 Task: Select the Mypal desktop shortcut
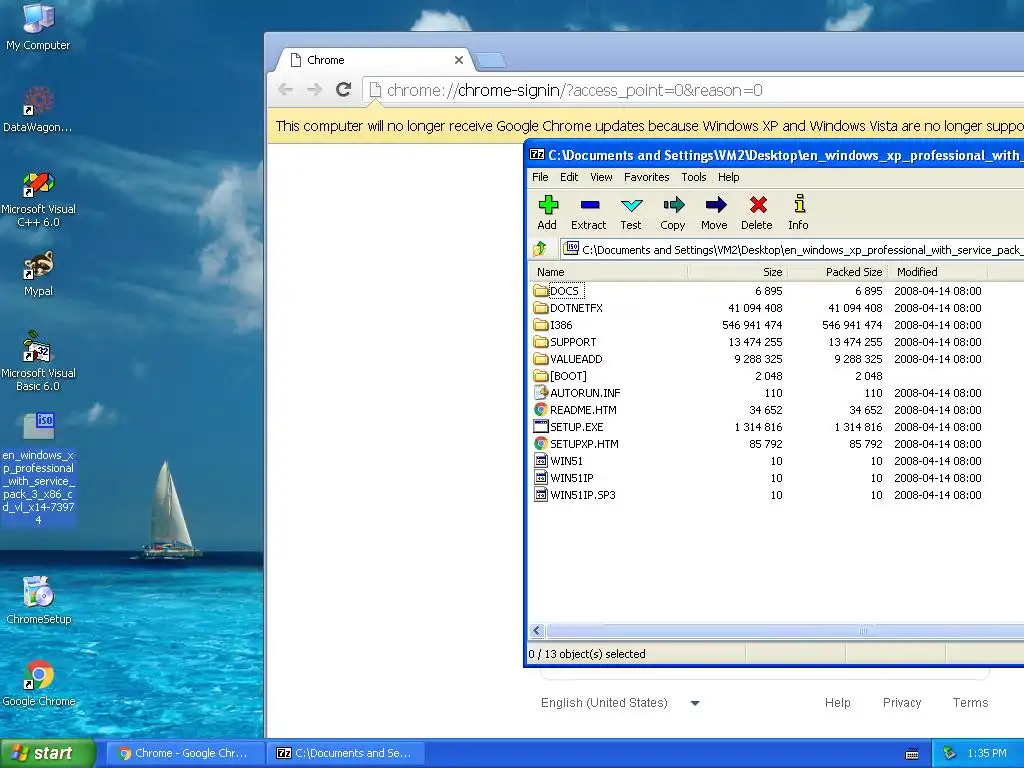[38, 273]
